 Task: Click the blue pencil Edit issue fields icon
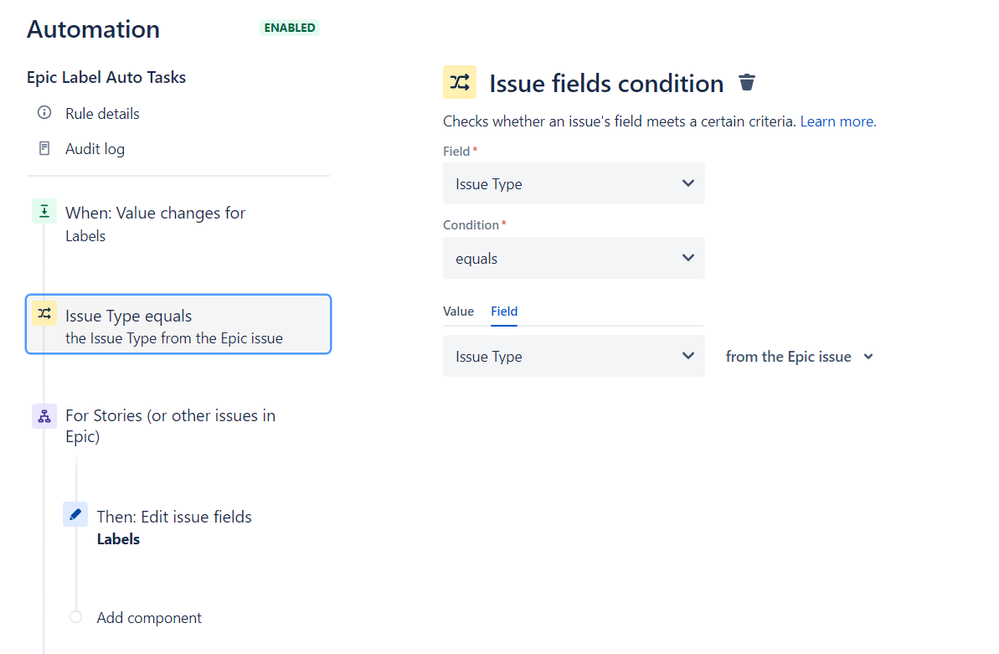[75, 515]
